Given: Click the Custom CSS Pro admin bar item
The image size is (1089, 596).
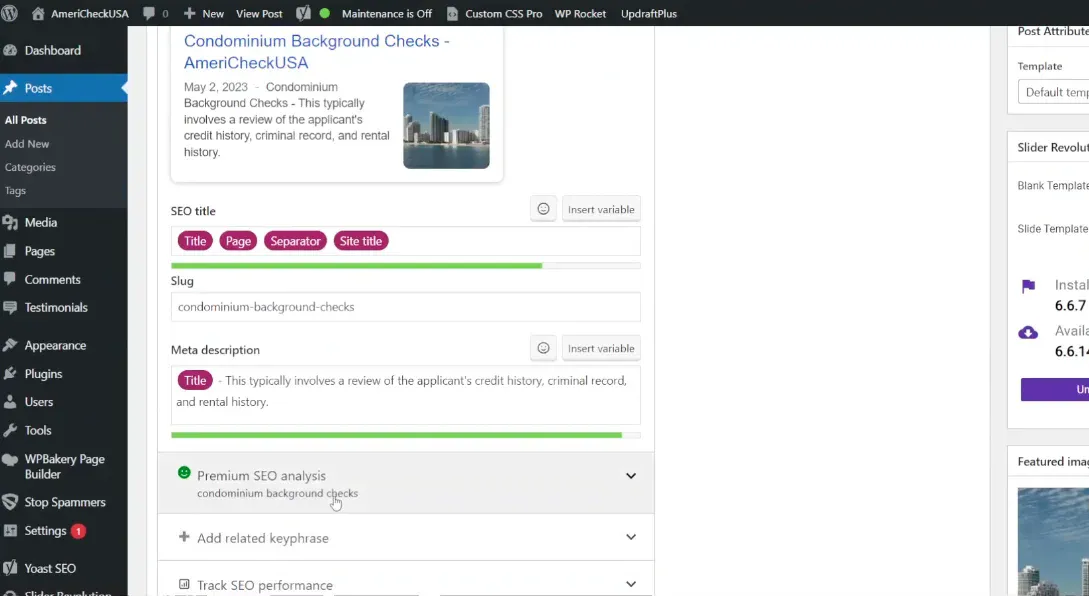Looking at the screenshot, I should click(x=494, y=14).
